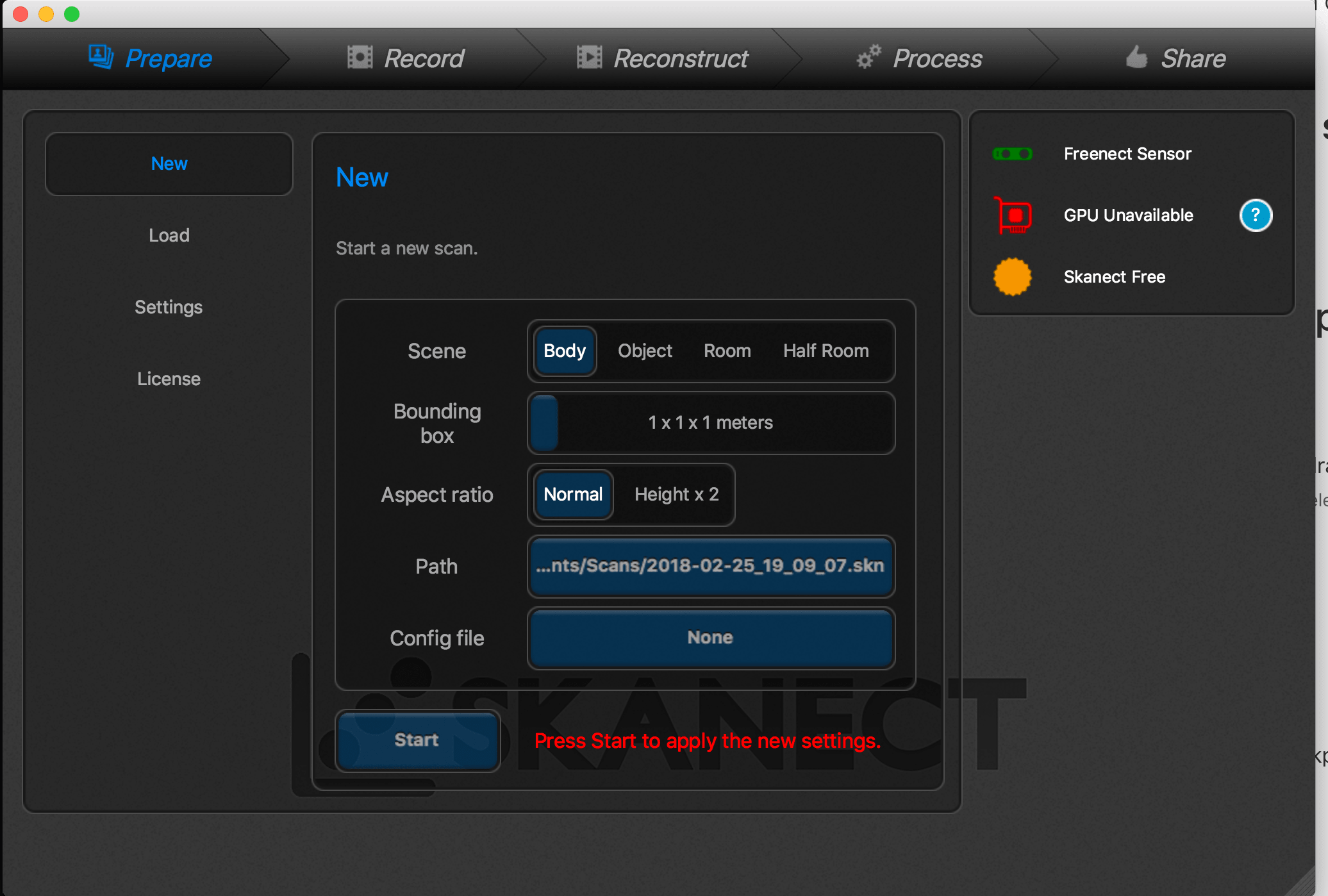This screenshot has height=896, width=1328.
Task: Click the Share thumbs-up icon
Action: 1137,57
